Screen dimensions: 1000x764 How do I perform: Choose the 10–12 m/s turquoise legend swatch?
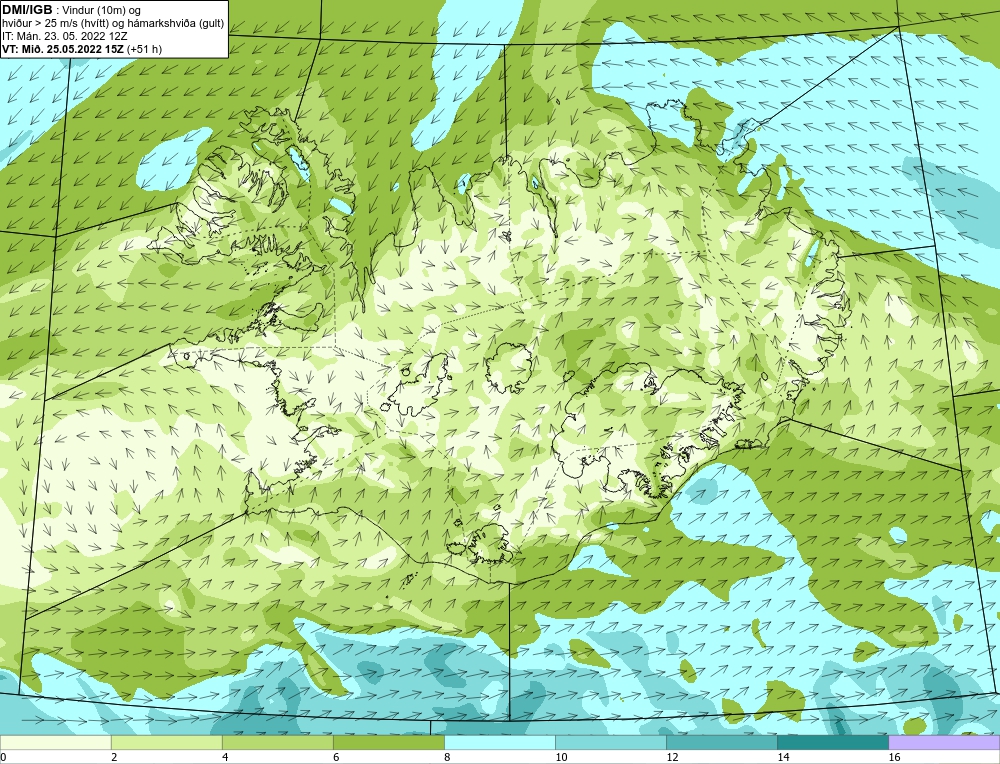click(610, 742)
